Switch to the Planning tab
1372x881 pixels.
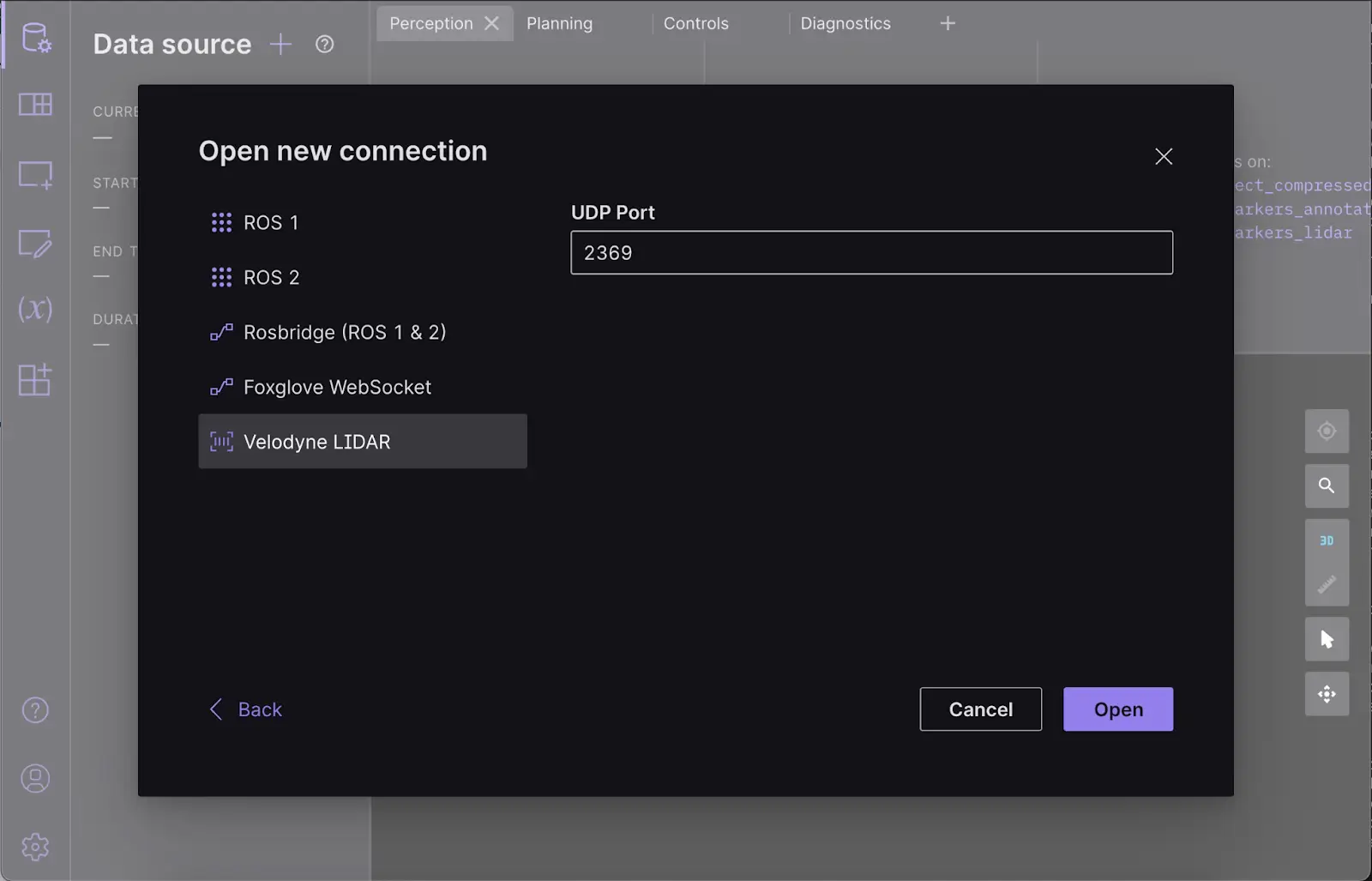559,23
